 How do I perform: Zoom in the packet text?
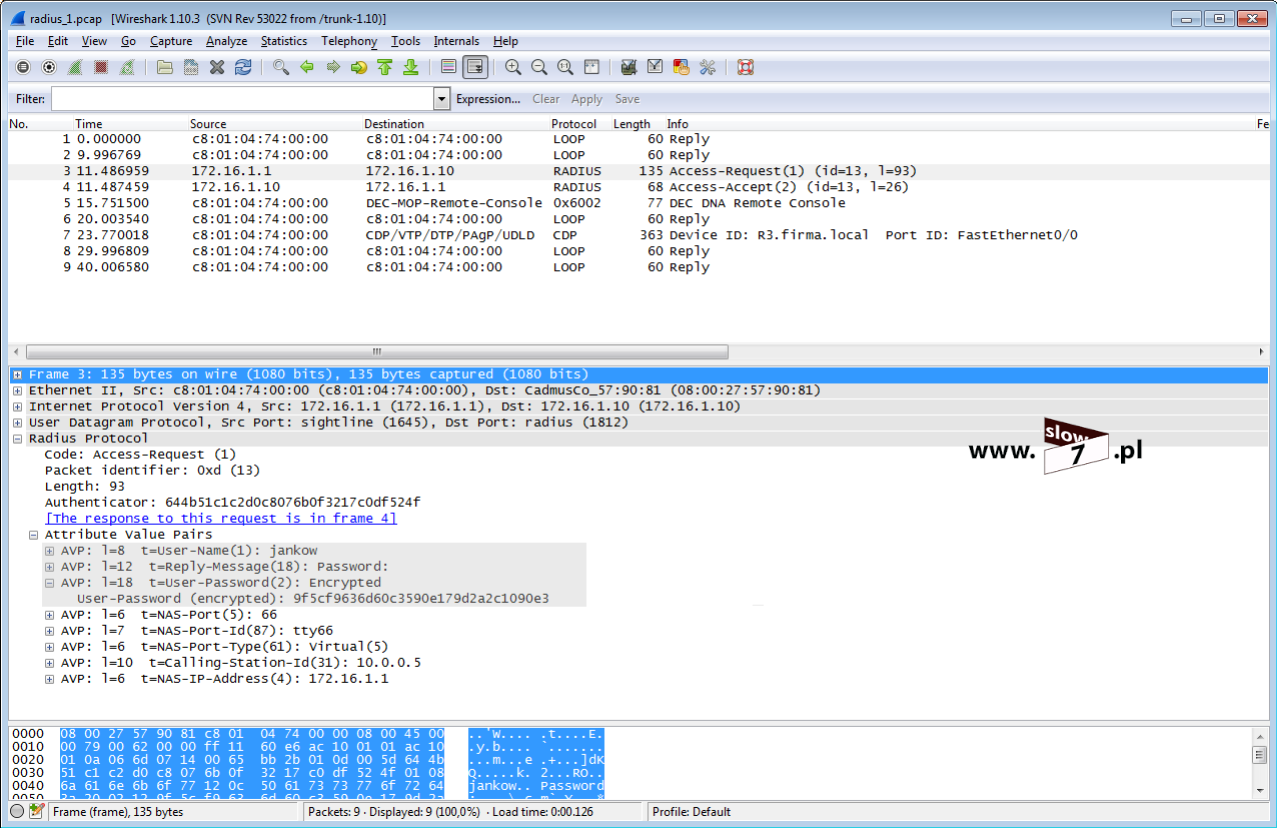point(513,67)
